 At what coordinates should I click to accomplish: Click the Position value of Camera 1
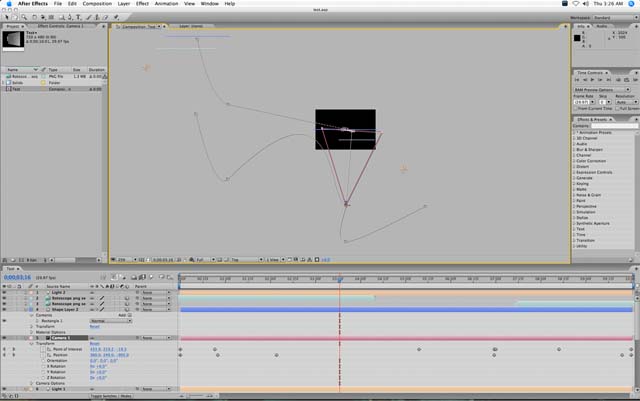(x=109, y=355)
